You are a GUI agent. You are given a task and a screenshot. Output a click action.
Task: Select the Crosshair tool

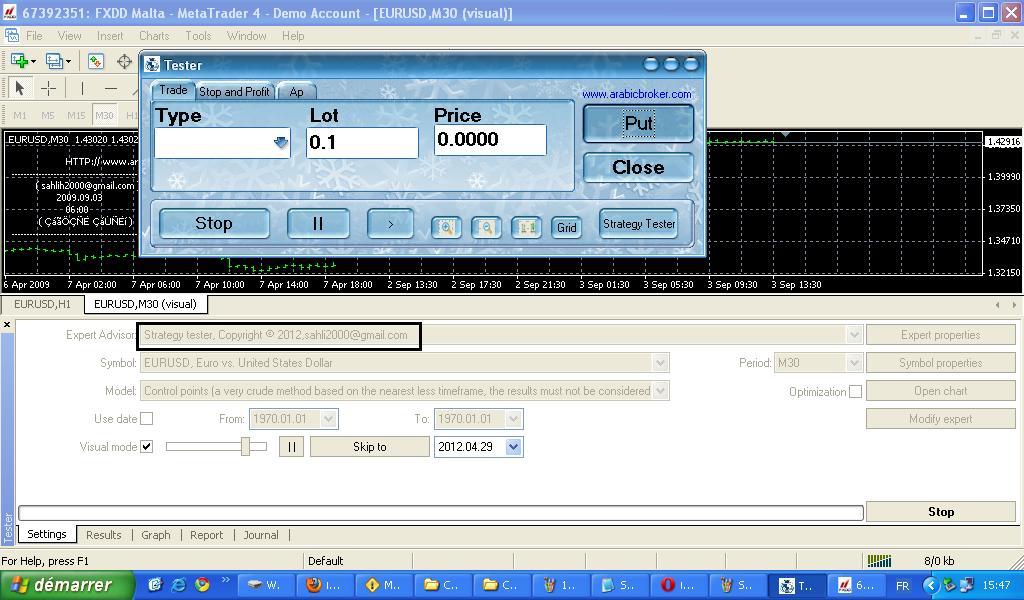tap(48, 87)
